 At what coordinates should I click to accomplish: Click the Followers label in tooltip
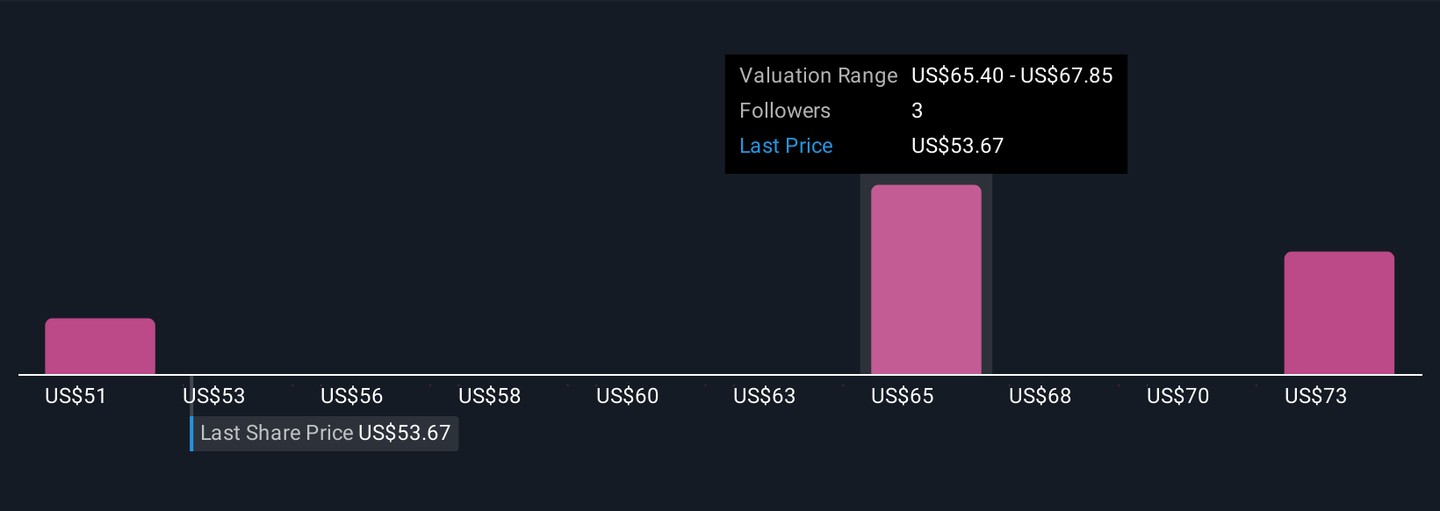pos(785,111)
